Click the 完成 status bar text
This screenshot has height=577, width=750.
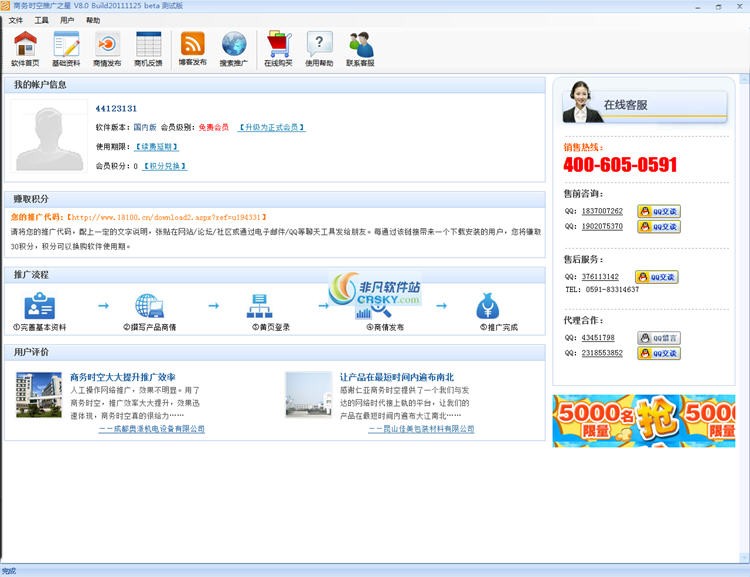(x=9, y=571)
